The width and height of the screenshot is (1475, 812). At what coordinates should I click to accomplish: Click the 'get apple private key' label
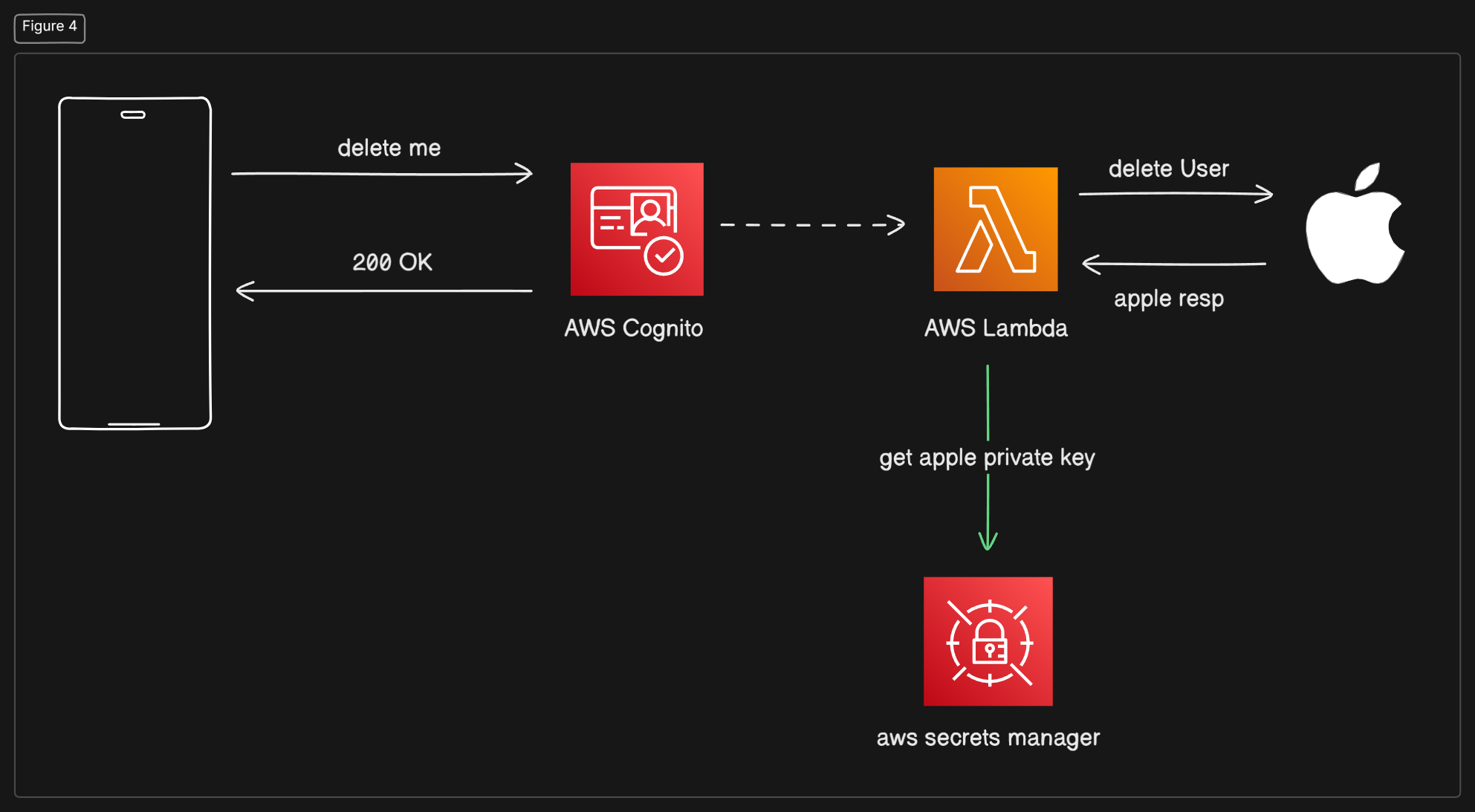988,458
